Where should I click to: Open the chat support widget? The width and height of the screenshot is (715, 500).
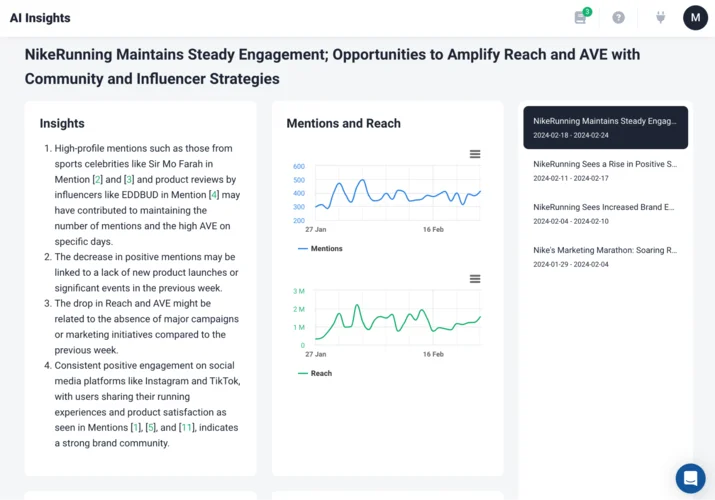pos(690,477)
